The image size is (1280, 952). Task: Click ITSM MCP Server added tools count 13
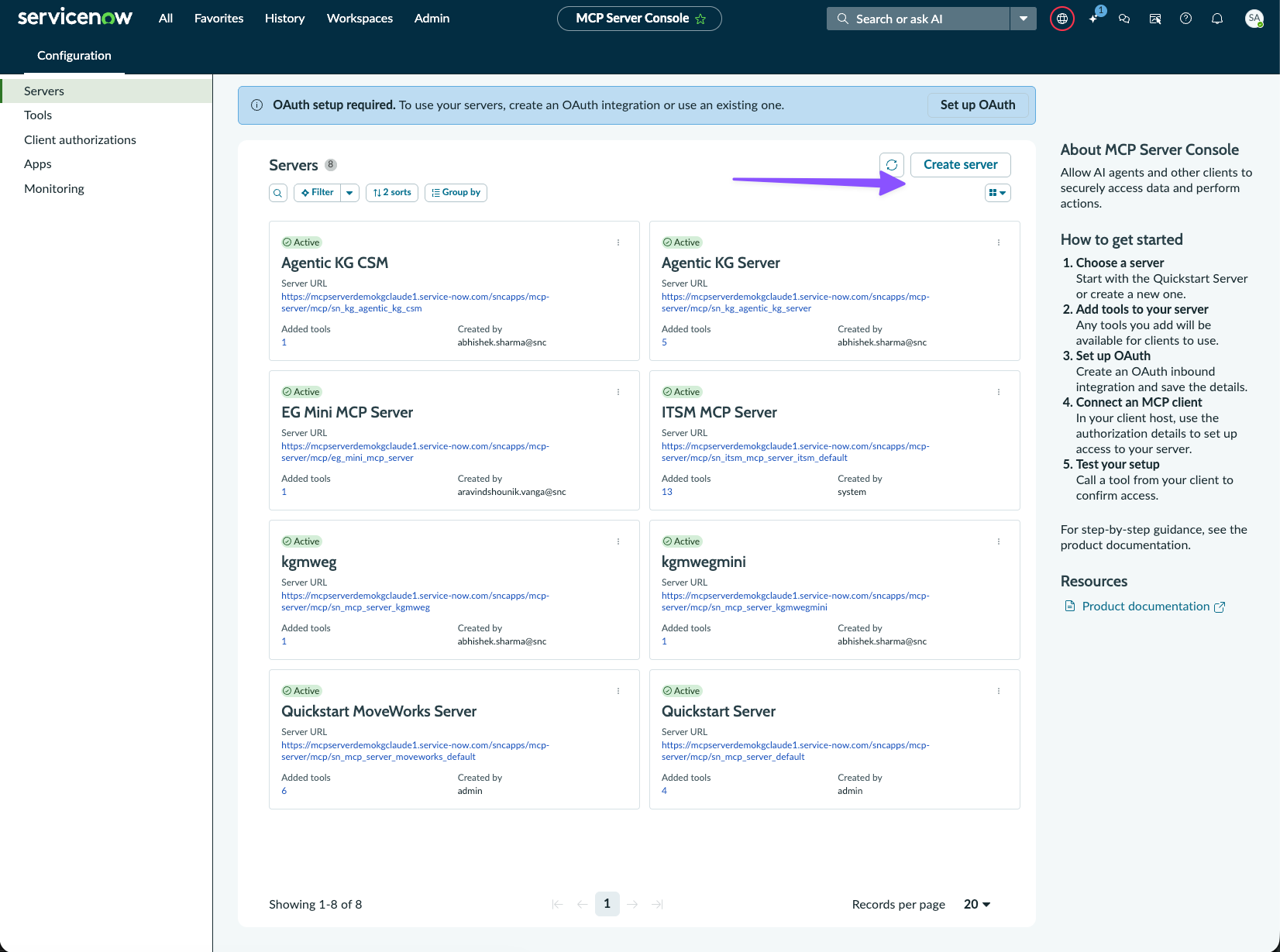click(667, 492)
